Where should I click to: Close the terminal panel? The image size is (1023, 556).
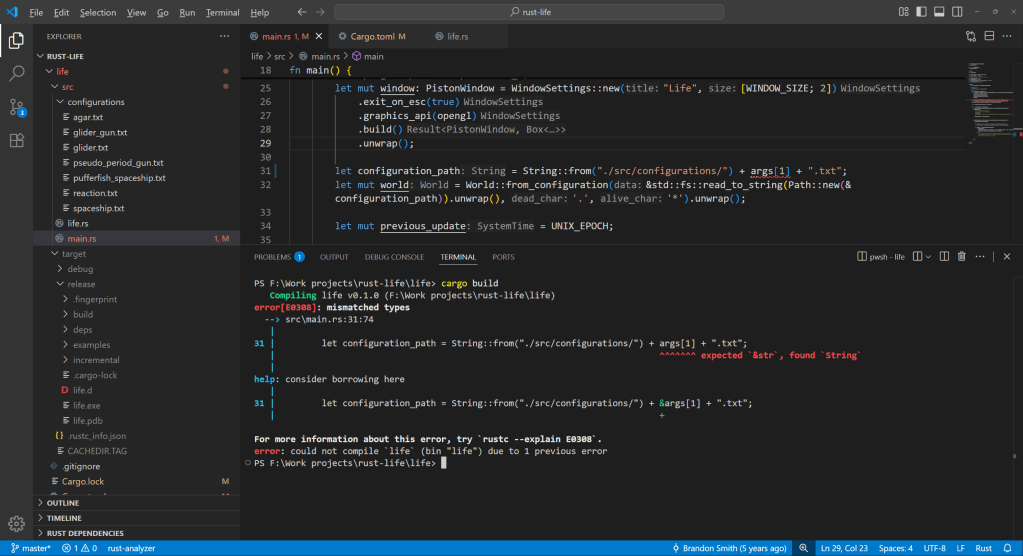(x=1007, y=256)
